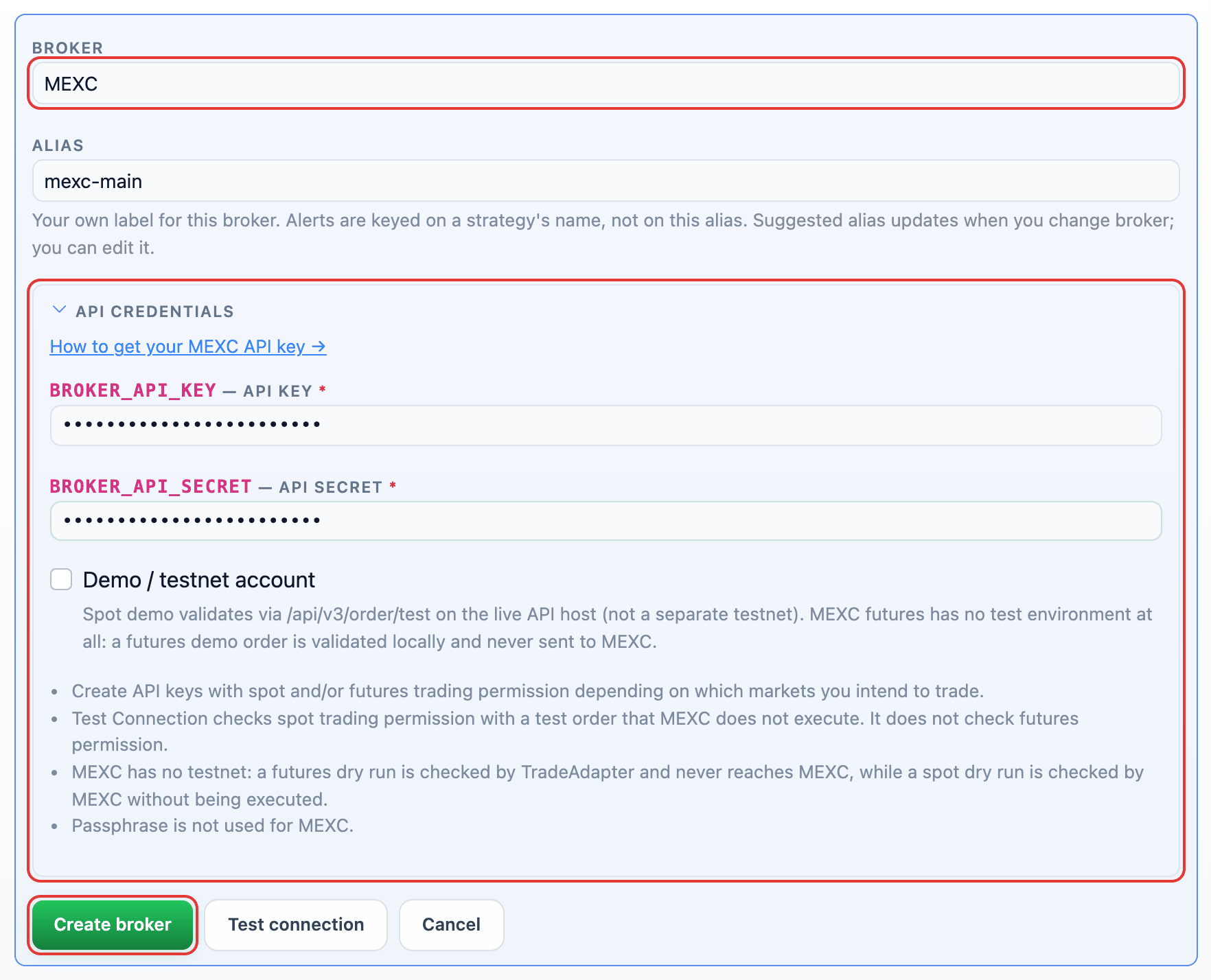Viewport: 1211px width, 980px height.
Task: Open How to get your MEXC API key link
Action: [188, 347]
